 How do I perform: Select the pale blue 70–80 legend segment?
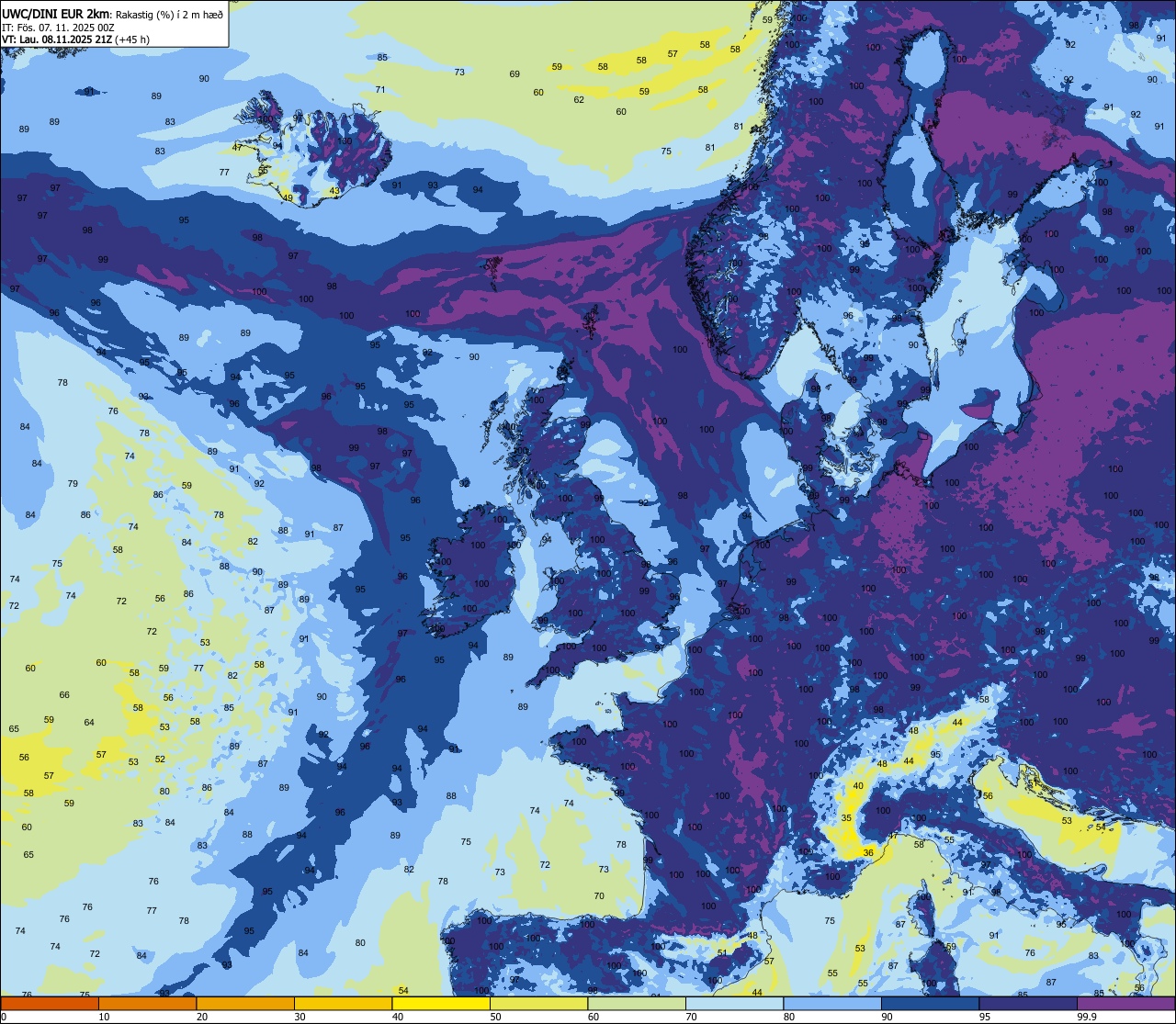[734, 1004]
